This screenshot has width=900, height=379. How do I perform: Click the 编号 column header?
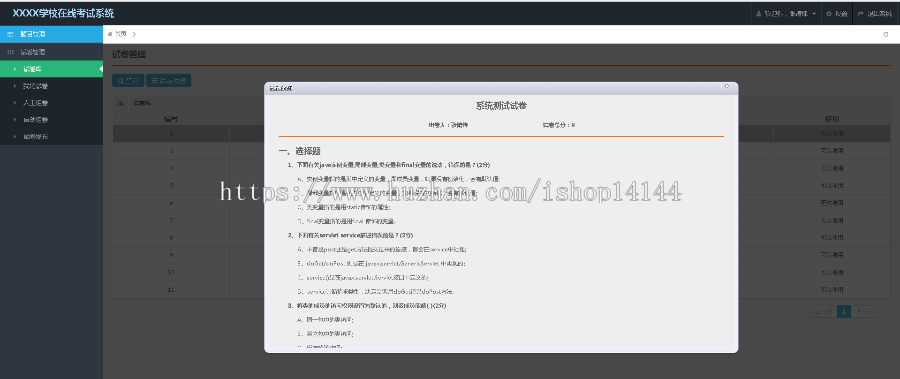170,119
